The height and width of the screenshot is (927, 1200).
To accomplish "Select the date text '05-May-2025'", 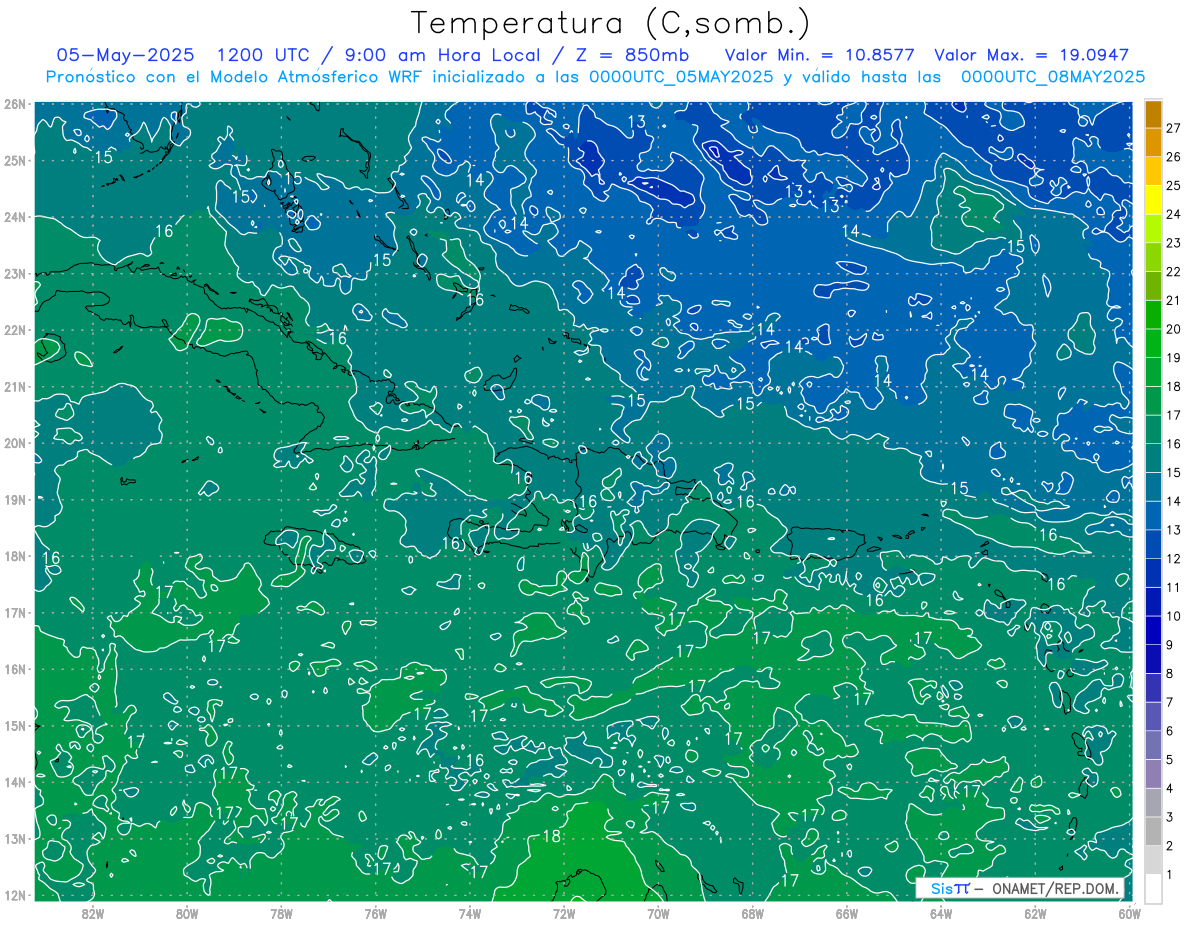I will click(x=126, y=55).
